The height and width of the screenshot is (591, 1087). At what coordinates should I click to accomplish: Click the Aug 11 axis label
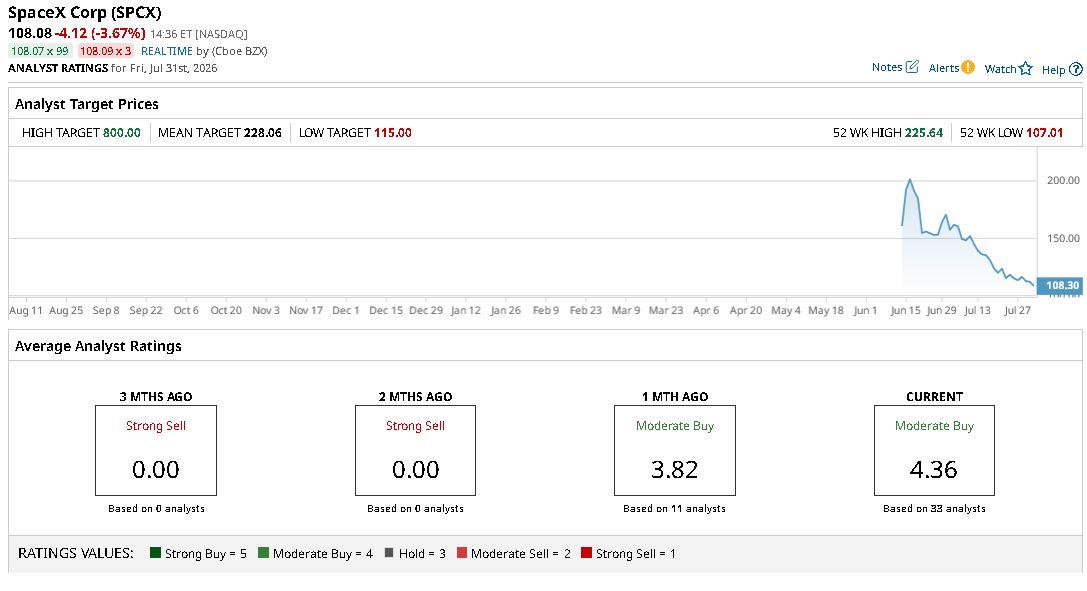click(26, 310)
